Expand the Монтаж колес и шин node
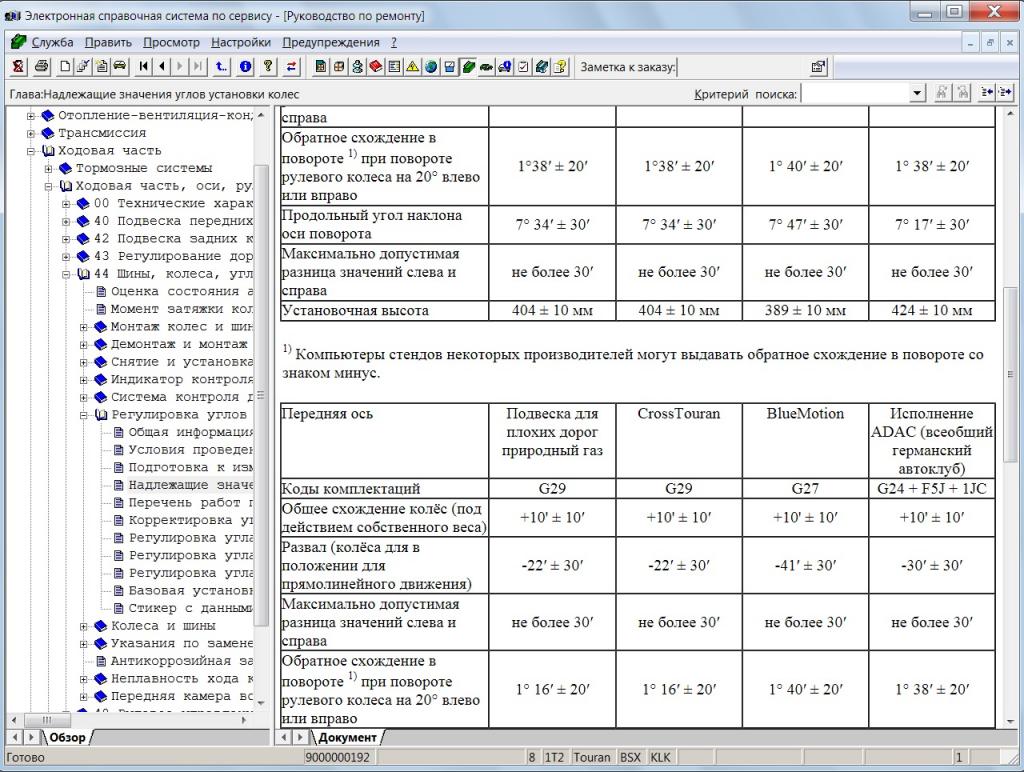This screenshot has height=772, width=1024. click(x=84, y=327)
